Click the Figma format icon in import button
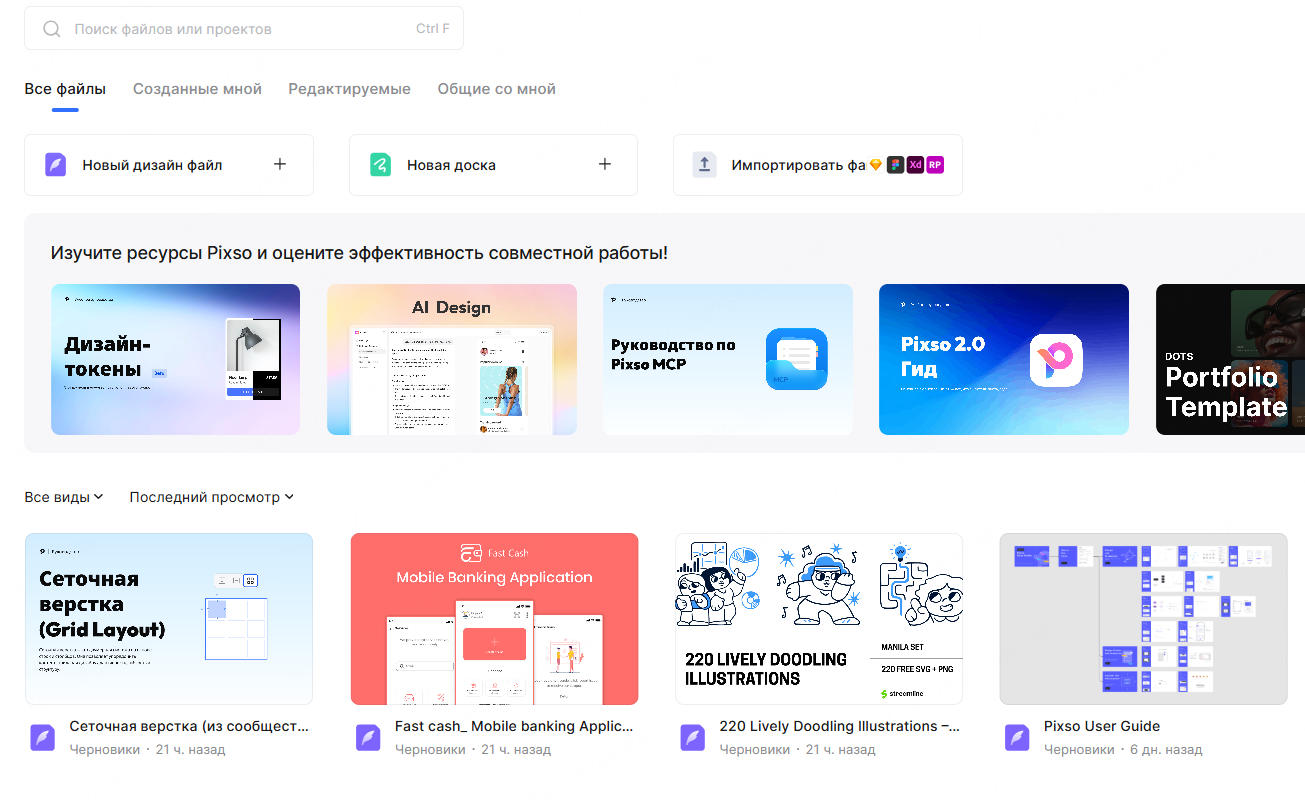The width and height of the screenshot is (1305, 808). click(x=895, y=165)
